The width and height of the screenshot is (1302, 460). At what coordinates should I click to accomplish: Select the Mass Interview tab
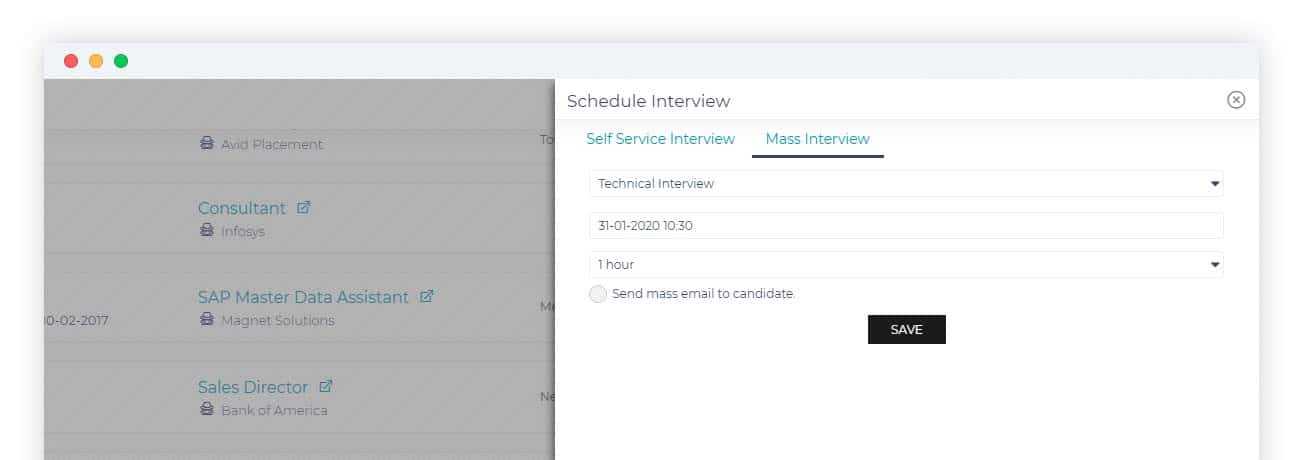(817, 139)
